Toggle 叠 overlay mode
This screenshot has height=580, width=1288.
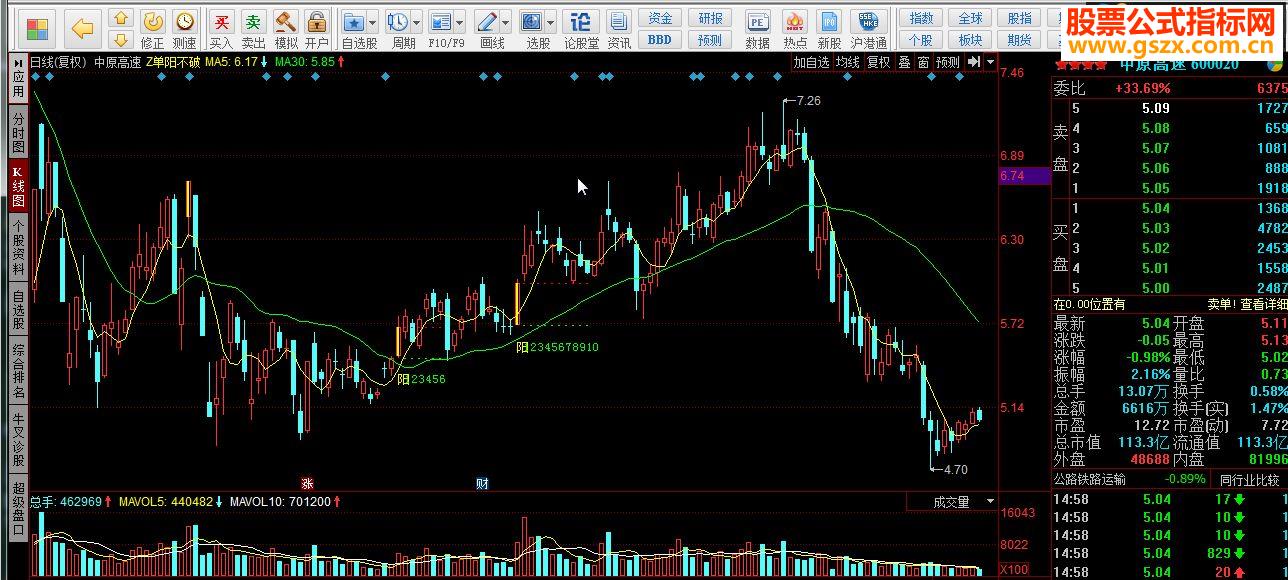click(x=904, y=62)
